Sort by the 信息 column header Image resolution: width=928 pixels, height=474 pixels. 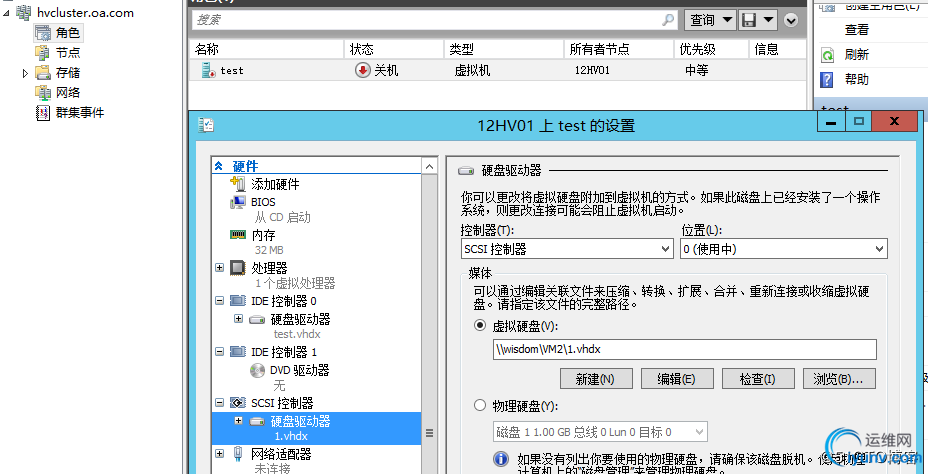pyautogui.click(x=778, y=49)
